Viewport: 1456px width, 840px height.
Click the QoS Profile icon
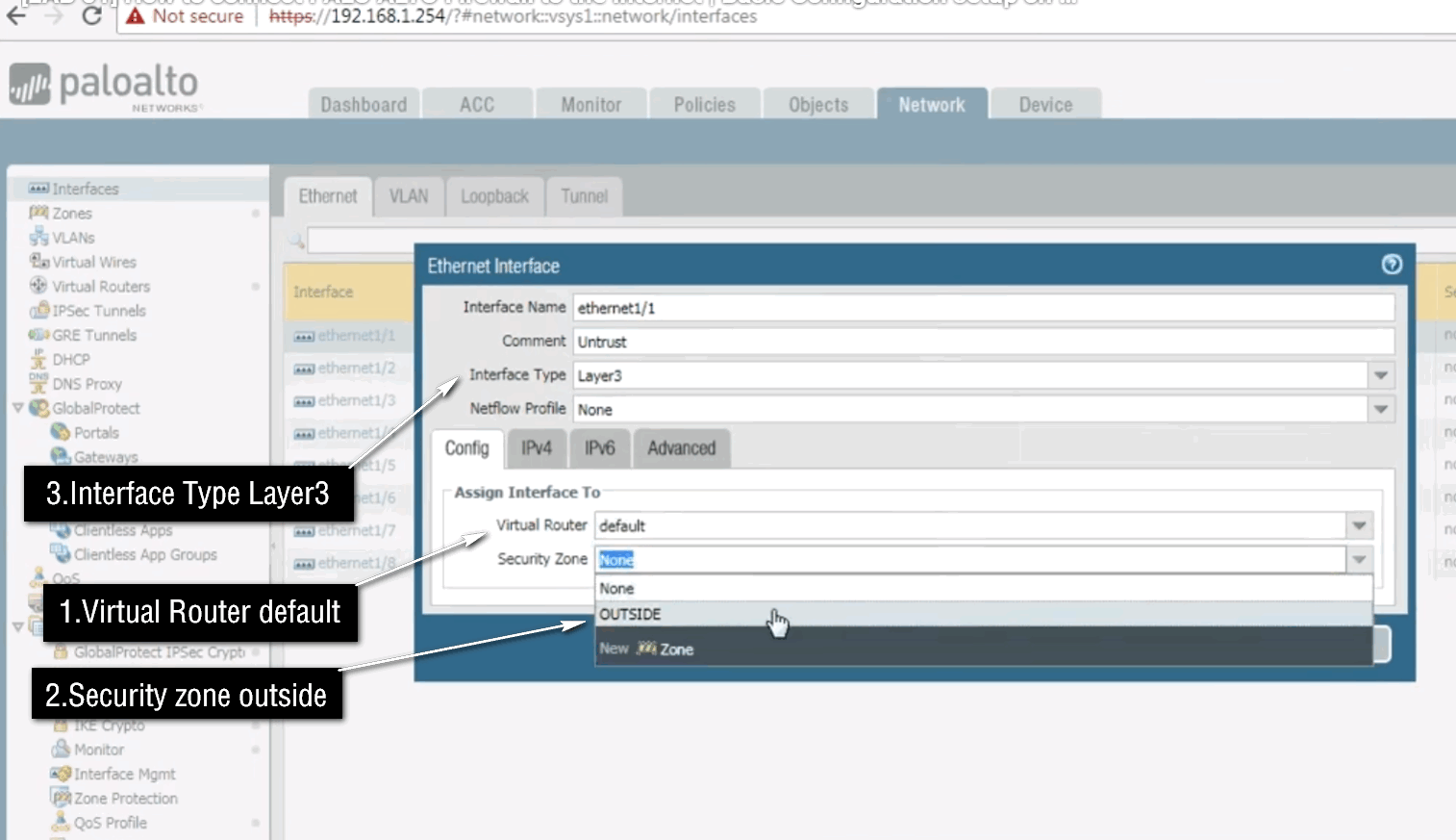pyautogui.click(x=61, y=822)
